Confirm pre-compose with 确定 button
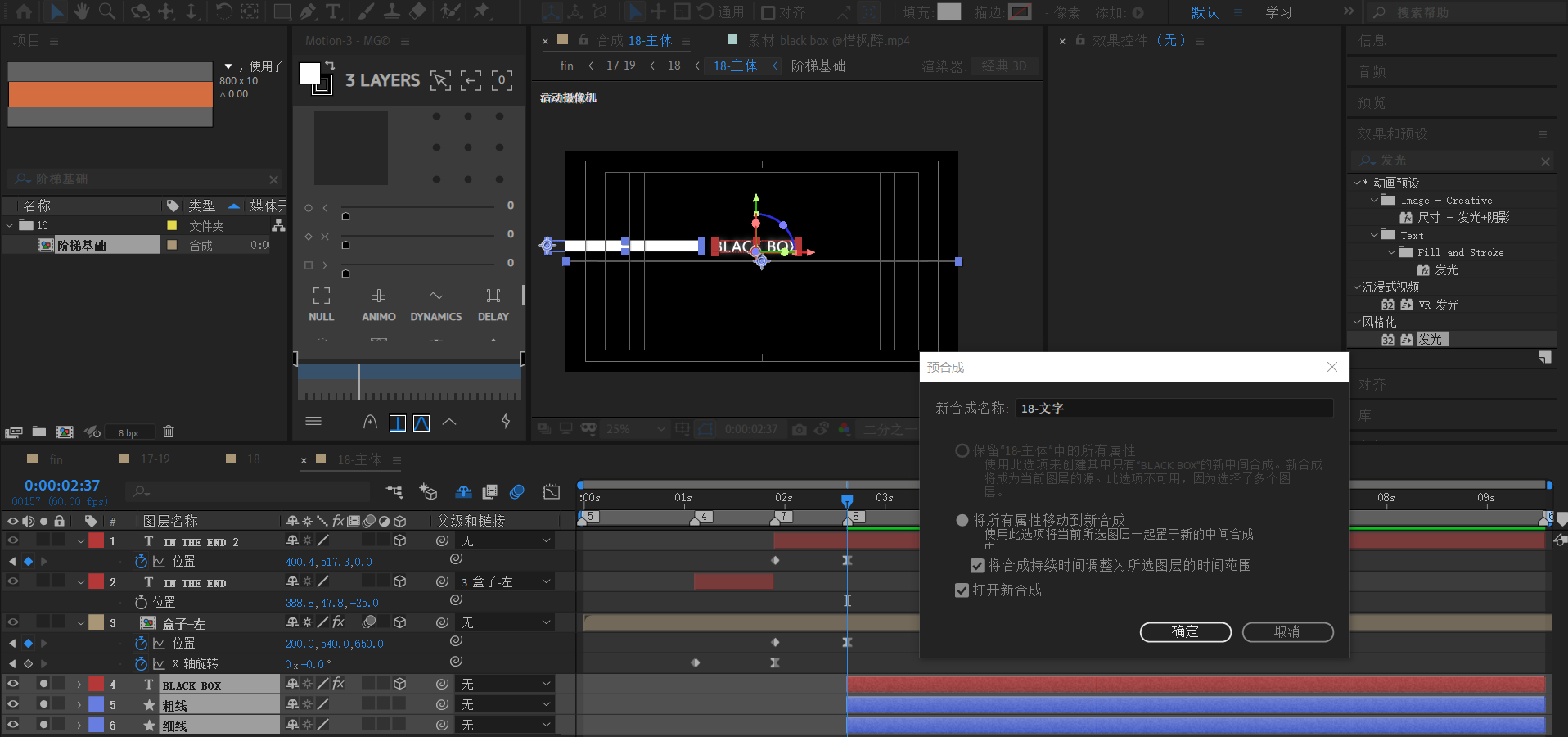The image size is (1568, 737). click(1185, 632)
